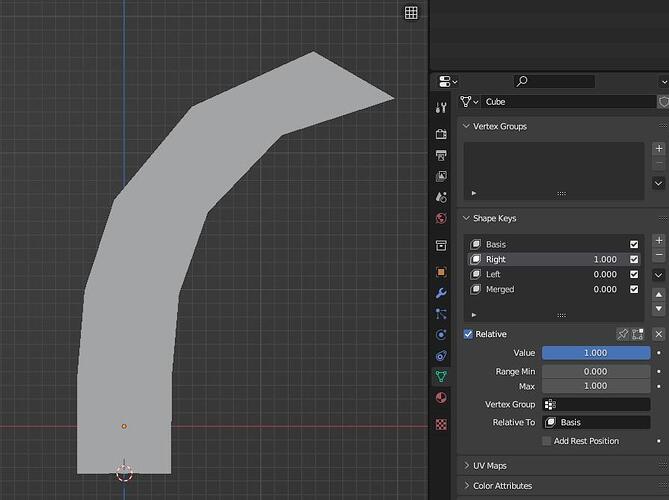Open the Object properties tab
Viewport: 669px width, 500px height.
(x=441, y=272)
